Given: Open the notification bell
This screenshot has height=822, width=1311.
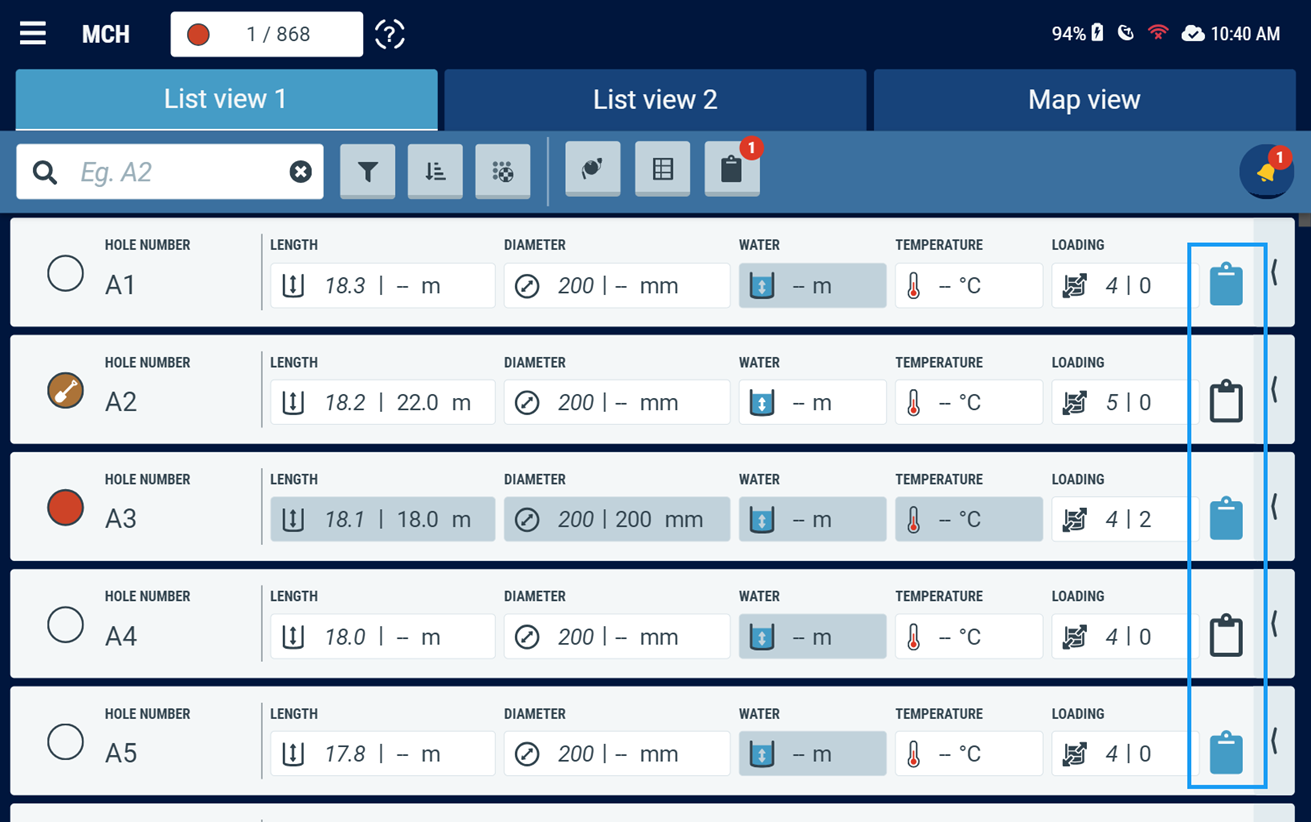Looking at the screenshot, I should pyautogui.click(x=1266, y=172).
